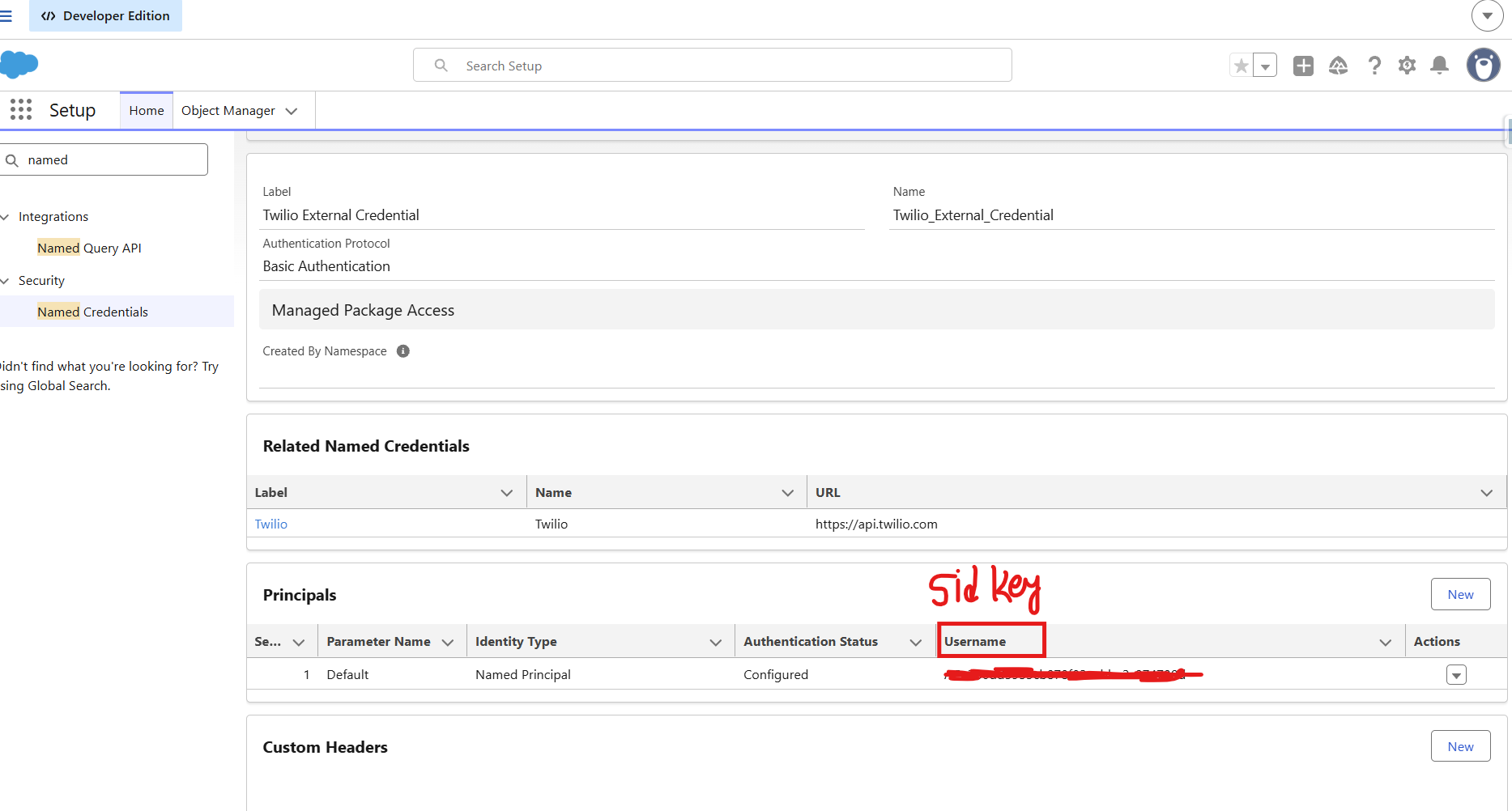Image resolution: width=1512 pixels, height=811 pixels.
Task: Switch to the Home tab
Action: (147, 110)
